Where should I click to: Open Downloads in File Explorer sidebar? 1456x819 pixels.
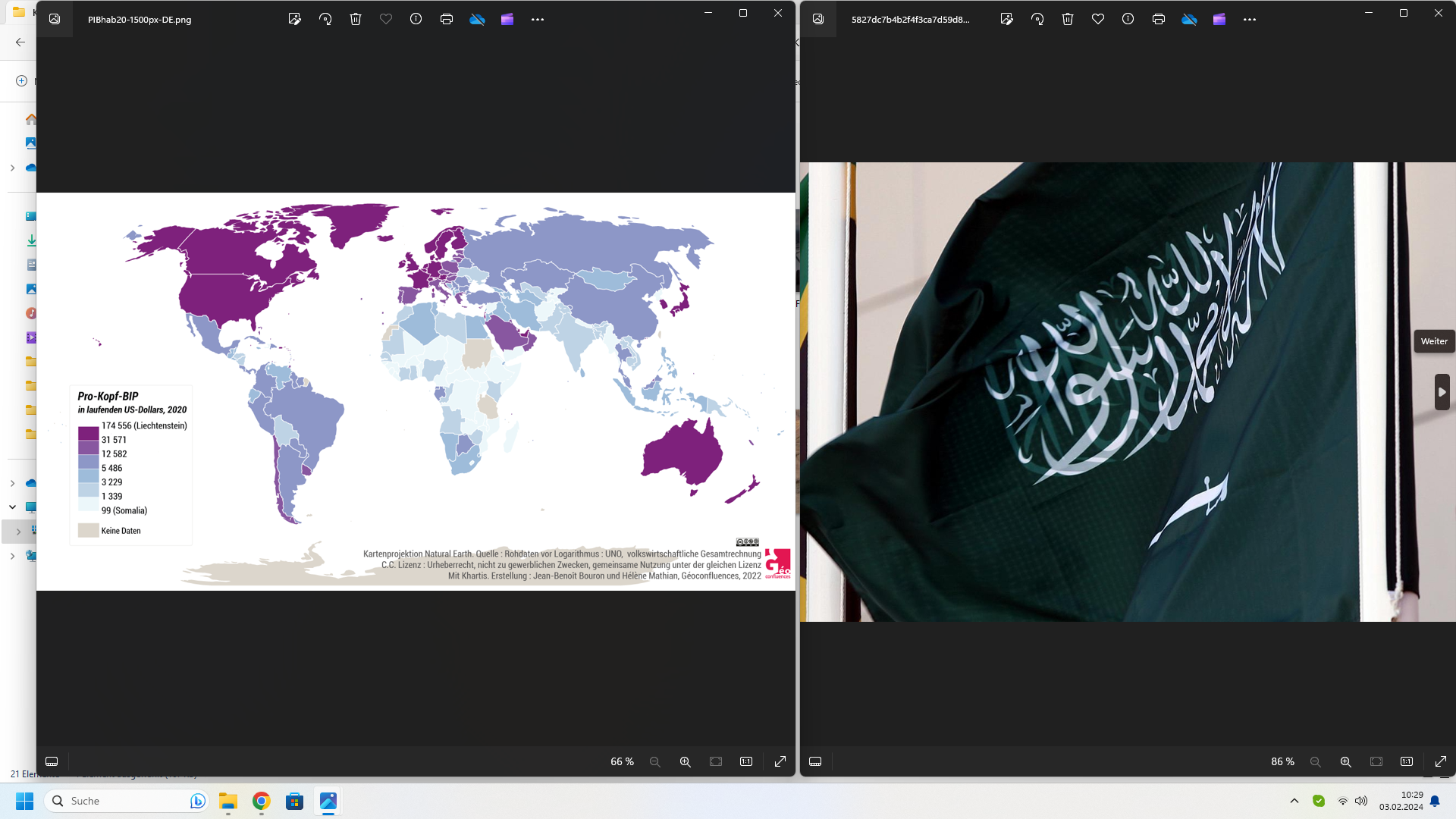[31, 240]
